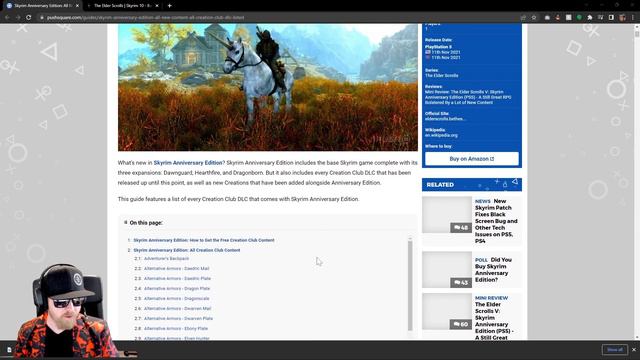The height and width of the screenshot is (360, 640).
Task: Select the Skyrim Anniversary Edition tab
Action: [43, 6]
